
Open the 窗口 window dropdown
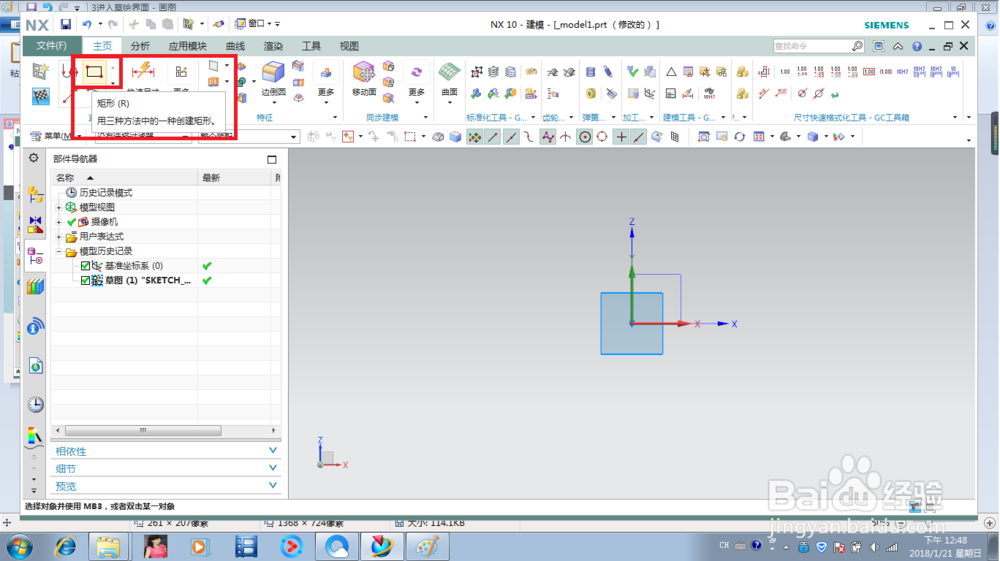tap(253, 24)
